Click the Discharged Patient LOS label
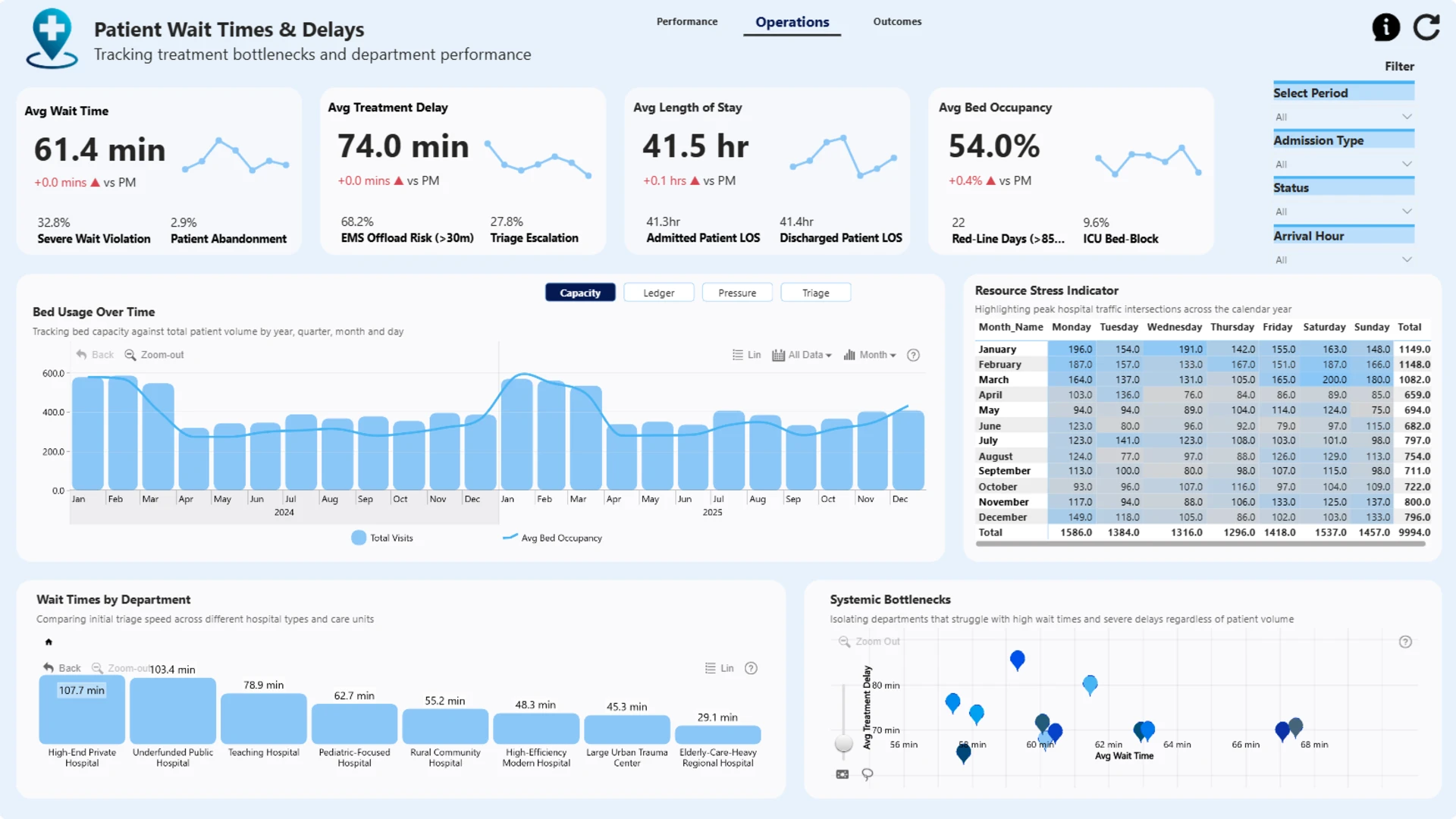Image resolution: width=1456 pixels, height=819 pixels. [x=841, y=238]
